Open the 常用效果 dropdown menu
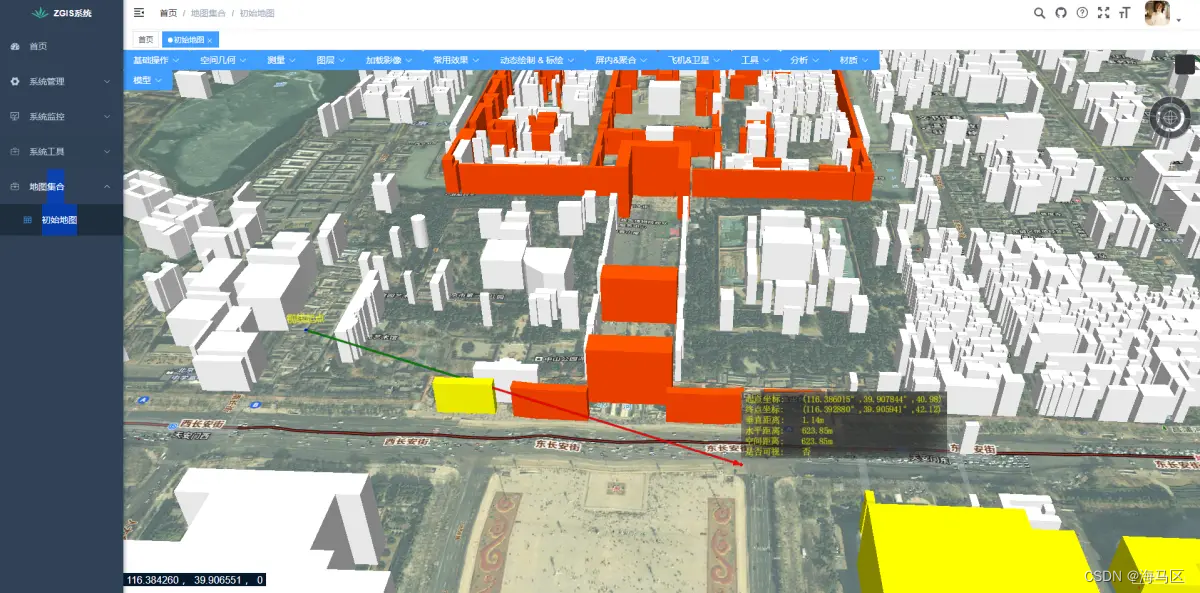 [x=456, y=60]
